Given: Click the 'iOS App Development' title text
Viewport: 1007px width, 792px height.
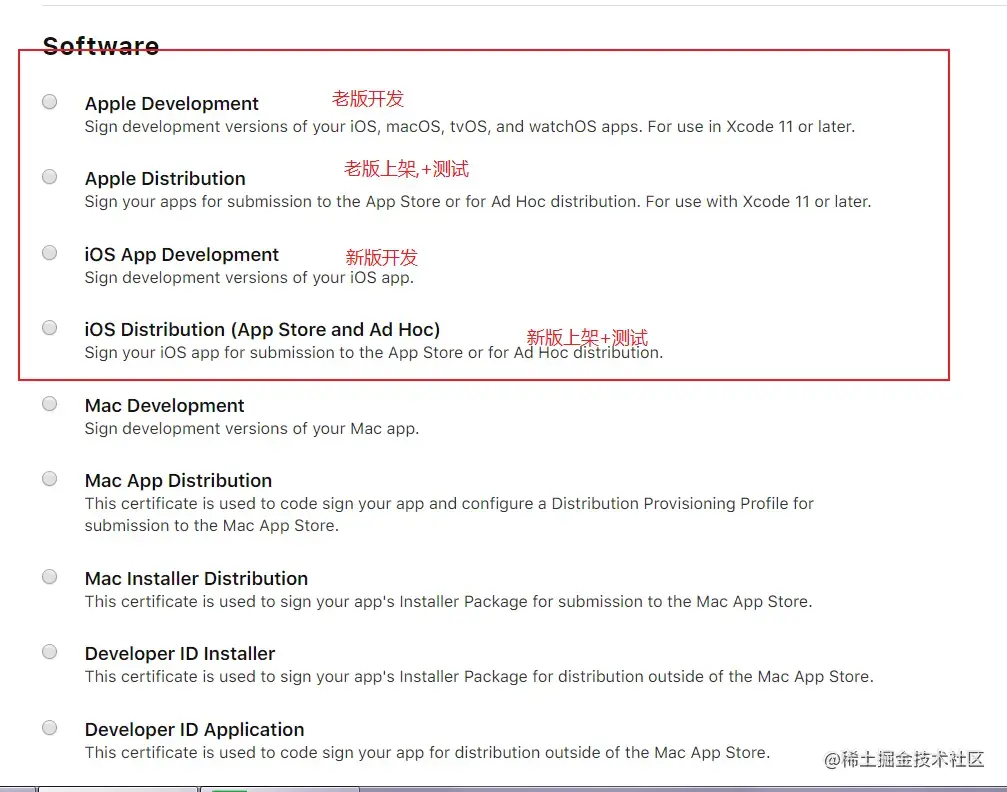Looking at the screenshot, I should [x=181, y=255].
